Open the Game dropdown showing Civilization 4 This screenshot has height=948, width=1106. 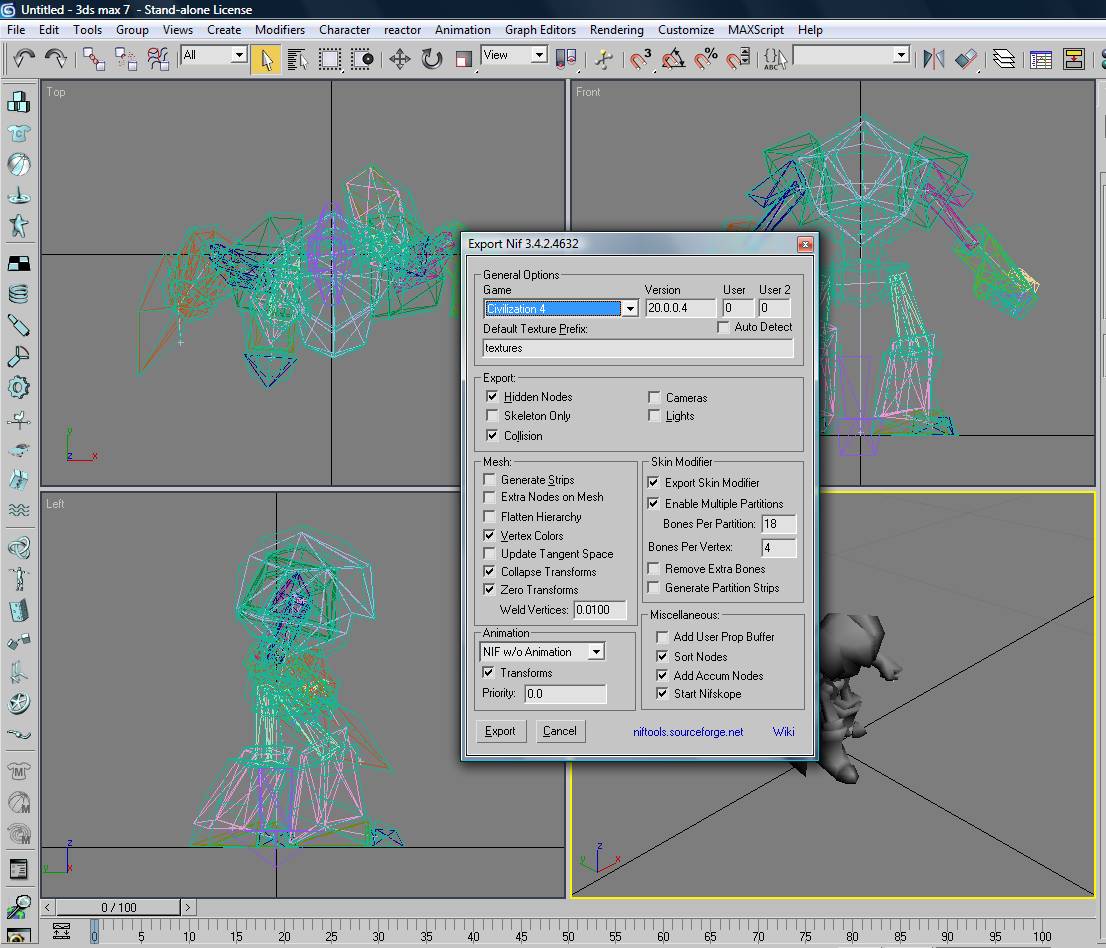coord(561,308)
